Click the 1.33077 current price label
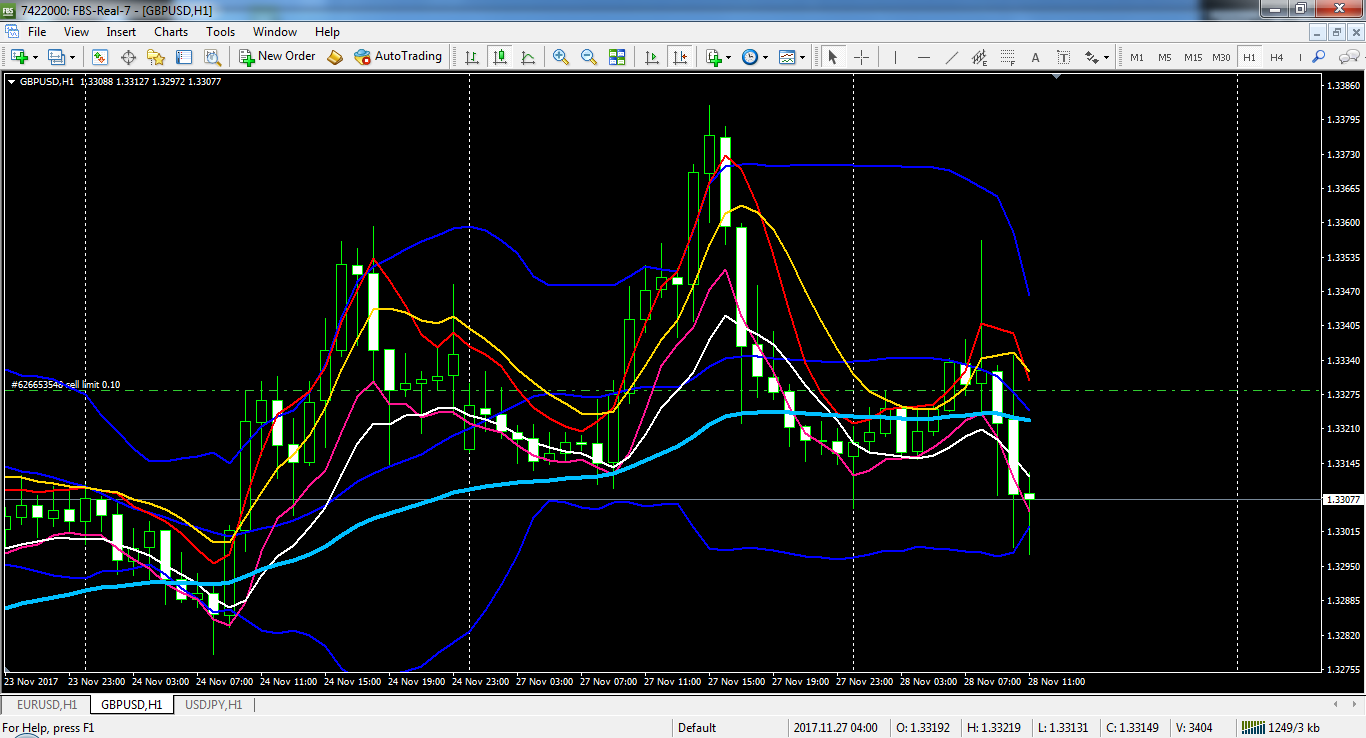1366x738 pixels. [x=1342, y=499]
